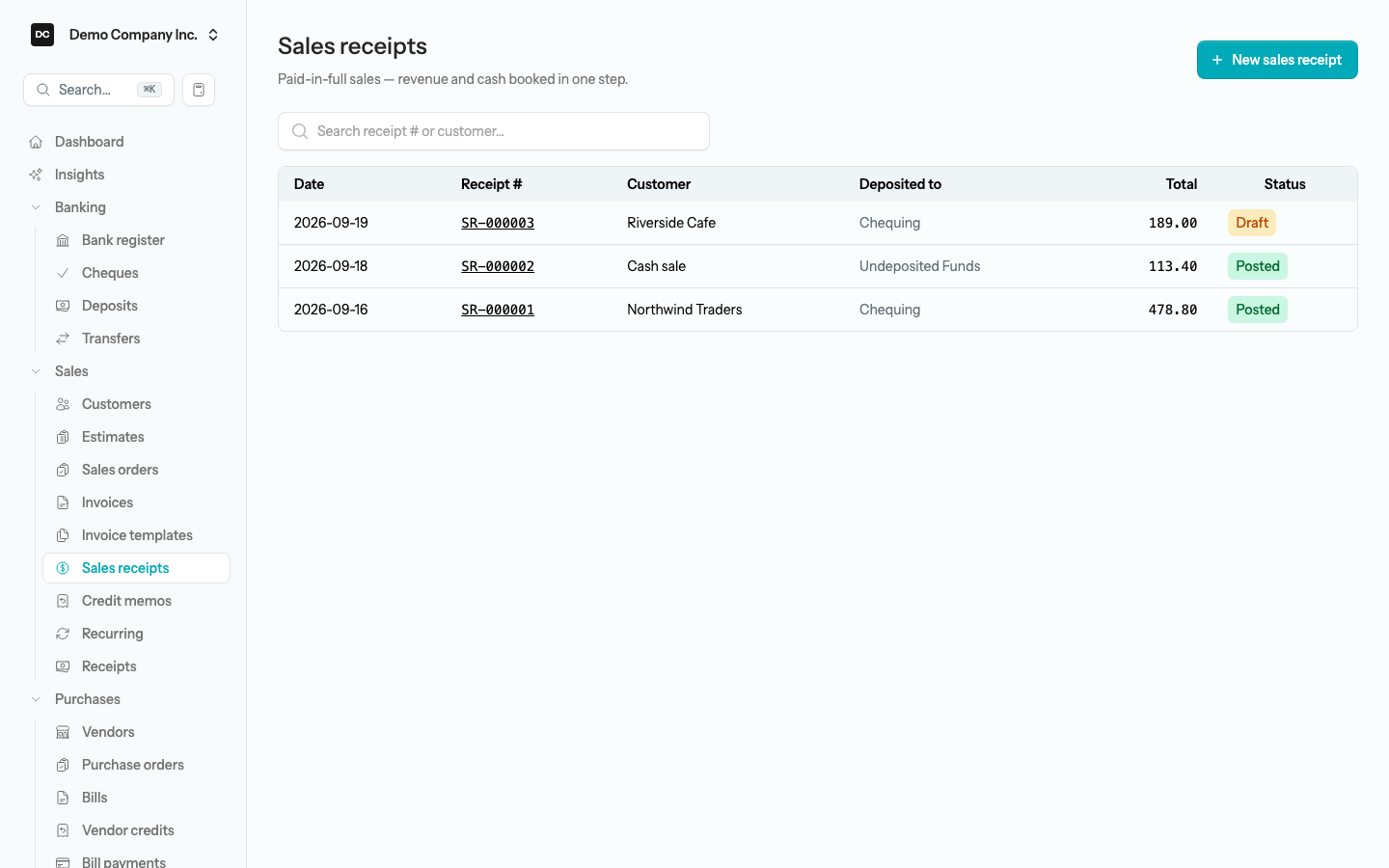Screen dimensions: 1389x868
Task: Open receipt SR-000002
Action: (498, 266)
